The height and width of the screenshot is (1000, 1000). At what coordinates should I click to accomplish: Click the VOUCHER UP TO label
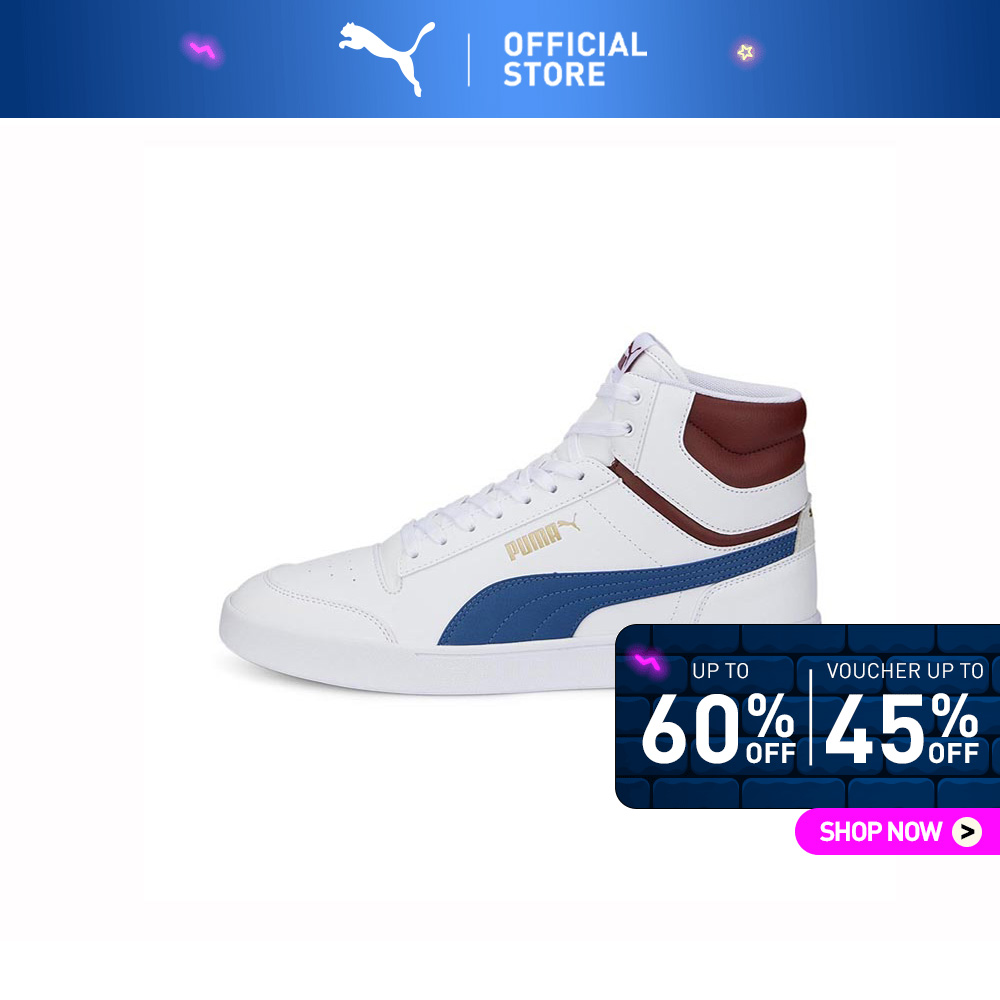coord(905,671)
